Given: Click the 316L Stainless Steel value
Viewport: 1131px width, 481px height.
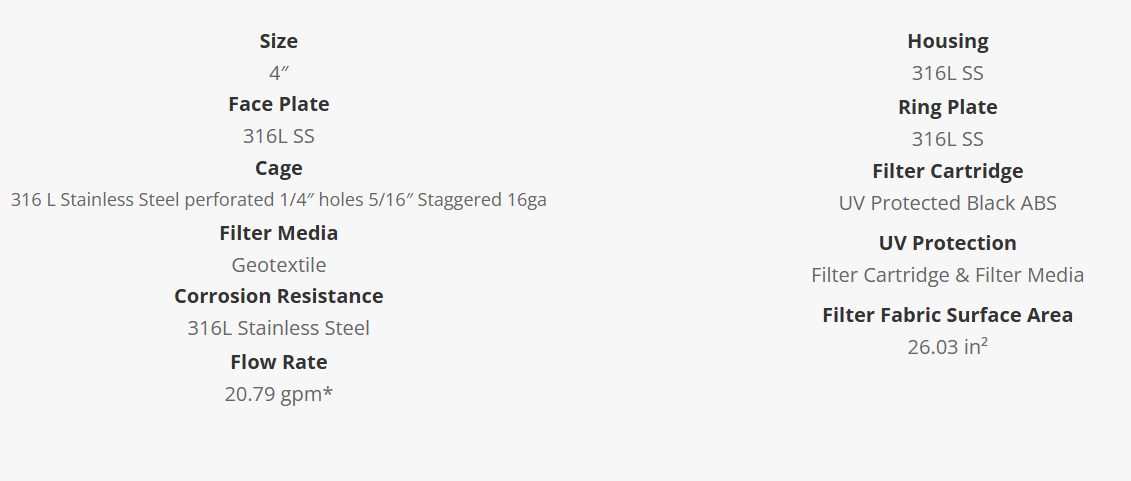Looking at the screenshot, I should coord(278,328).
